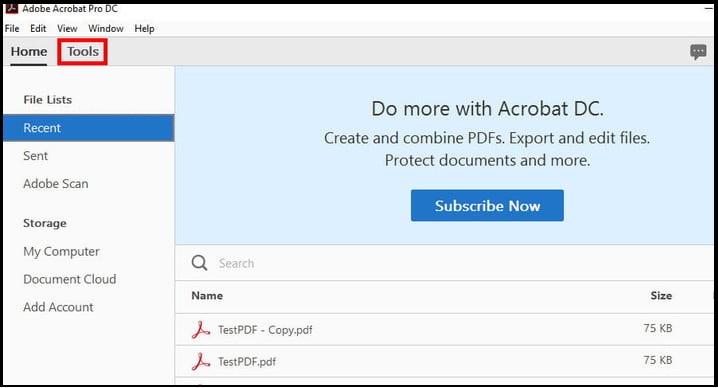
Task: Switch to the Home tab
Action: (29, 52)
